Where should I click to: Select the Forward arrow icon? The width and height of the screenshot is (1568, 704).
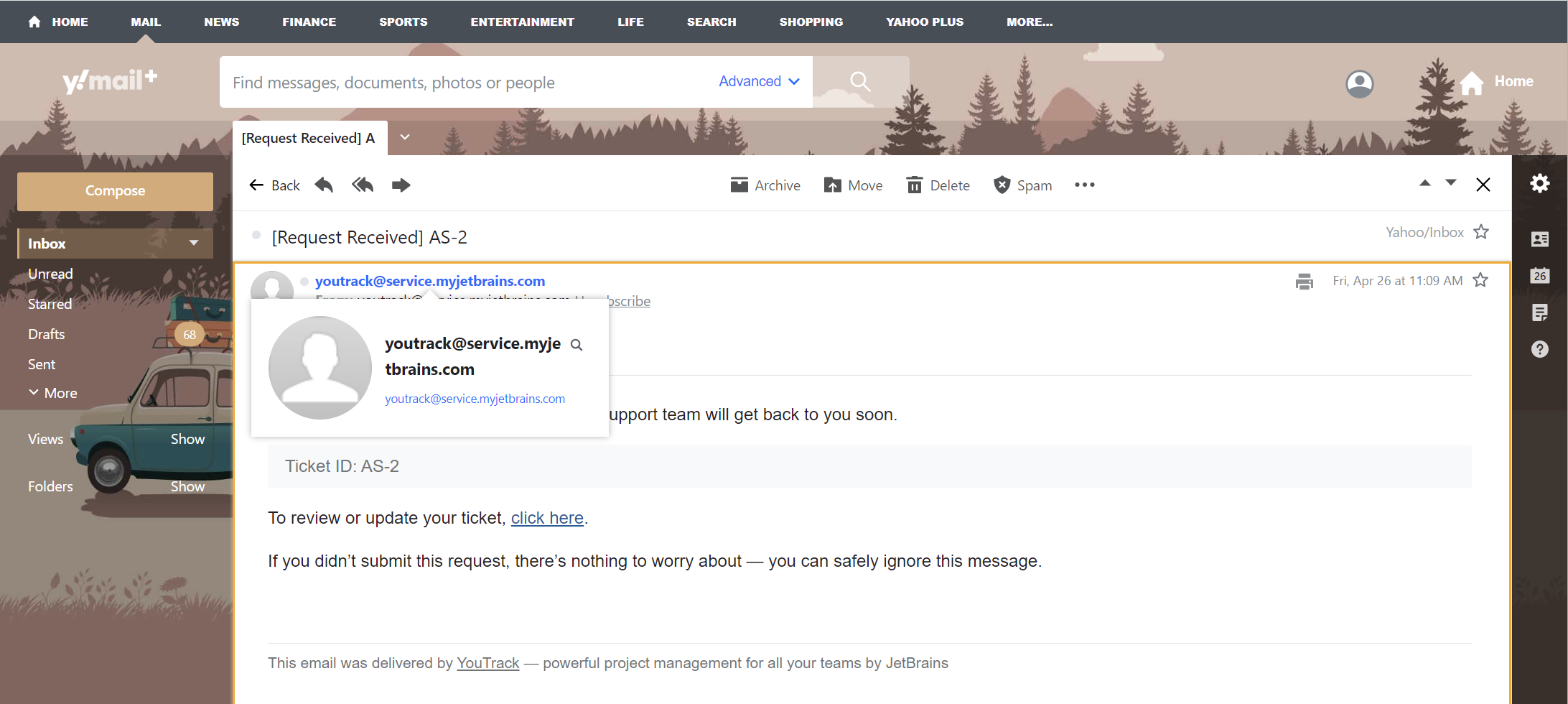[401, 185]
